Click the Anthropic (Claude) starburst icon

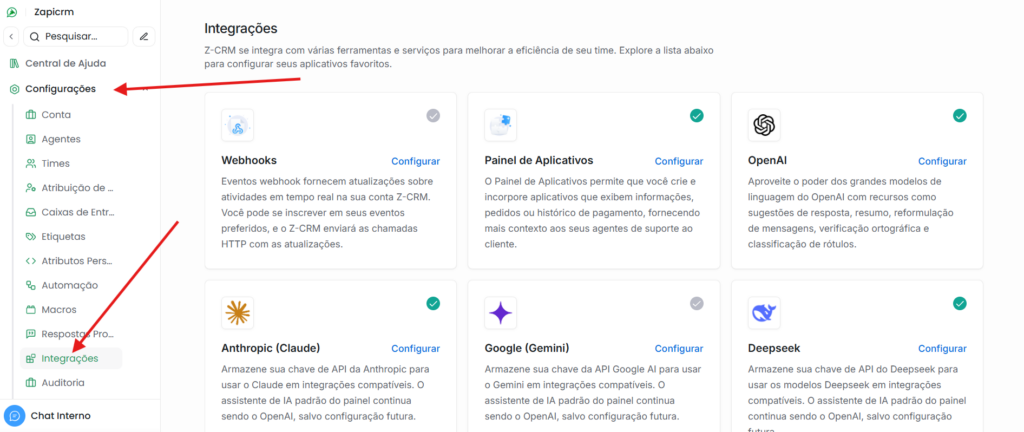click(237, 313)
